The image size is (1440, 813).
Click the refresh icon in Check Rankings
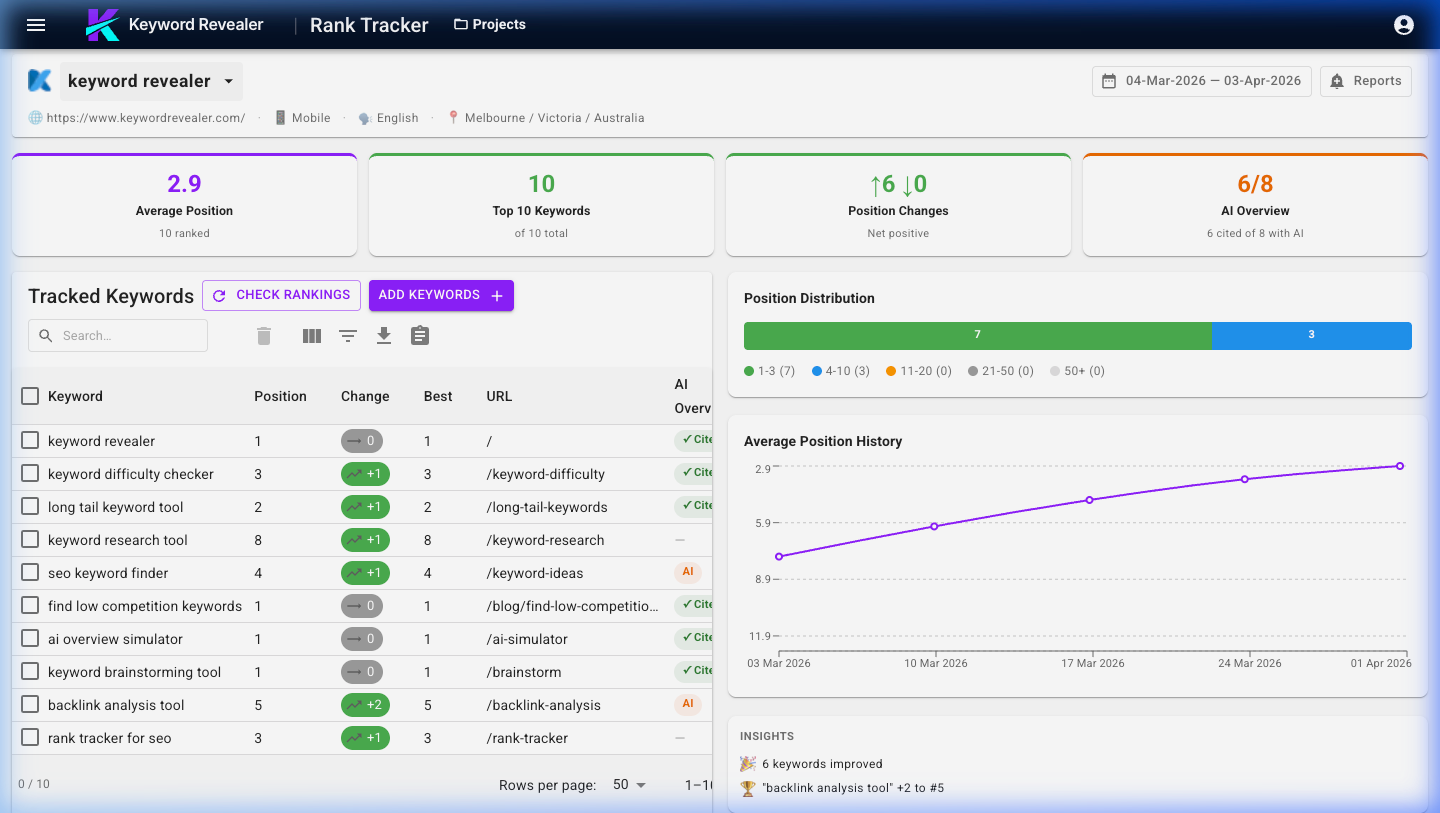coord(219,295)
